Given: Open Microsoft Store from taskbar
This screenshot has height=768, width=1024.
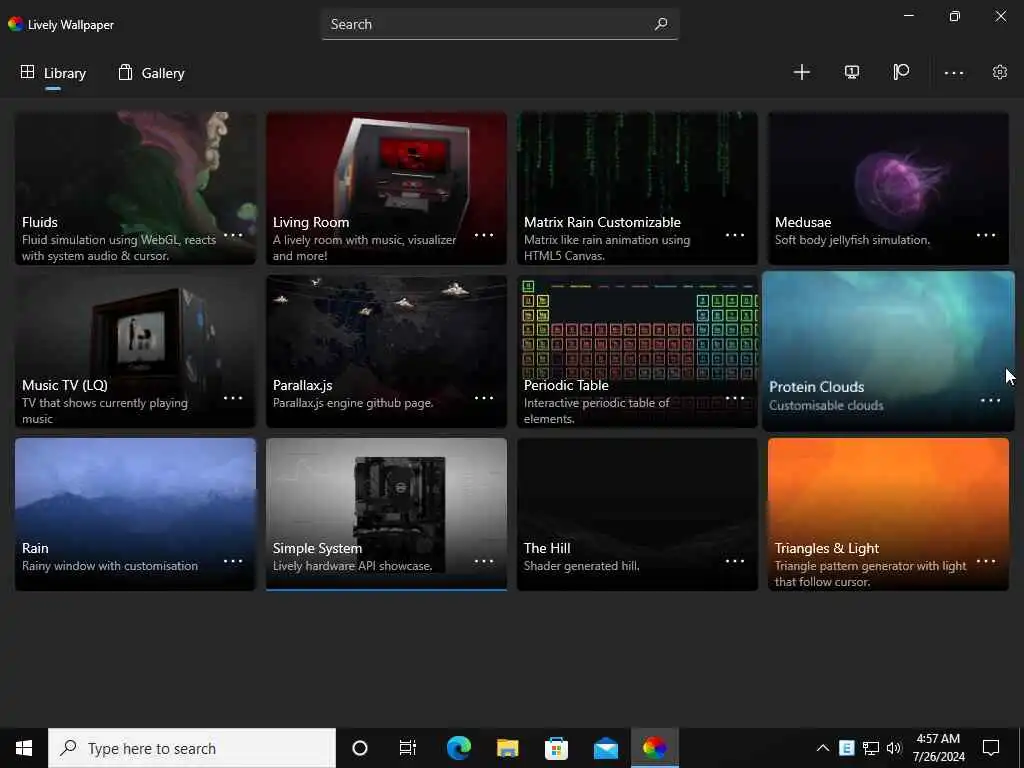Looking at the screenshot, I should [556, 748].
